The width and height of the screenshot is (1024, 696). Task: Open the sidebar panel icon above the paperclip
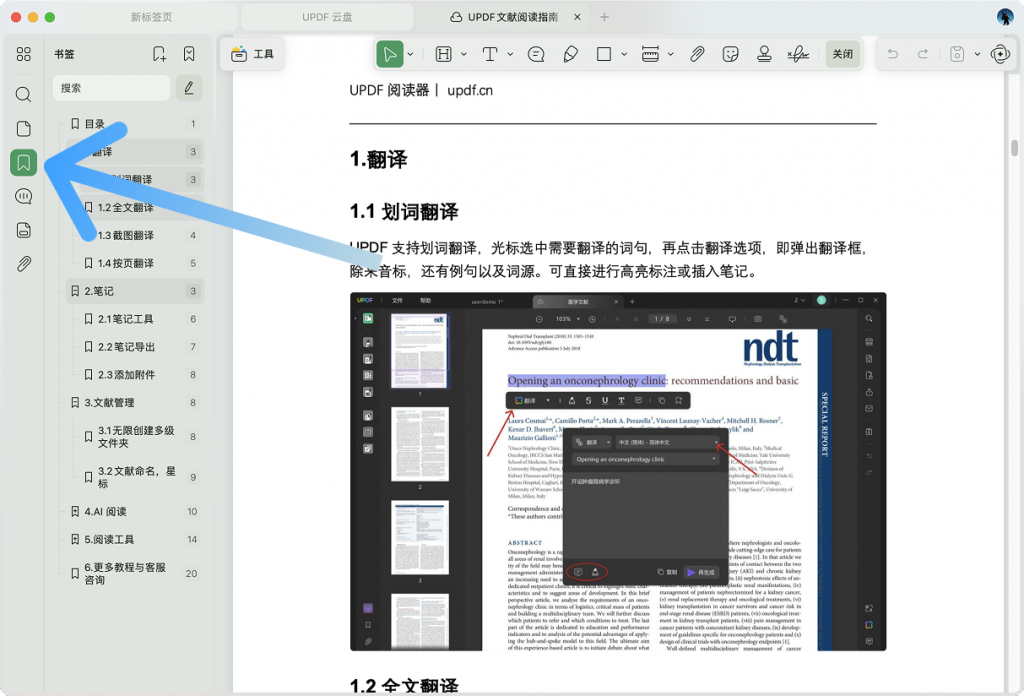[24, 230]
